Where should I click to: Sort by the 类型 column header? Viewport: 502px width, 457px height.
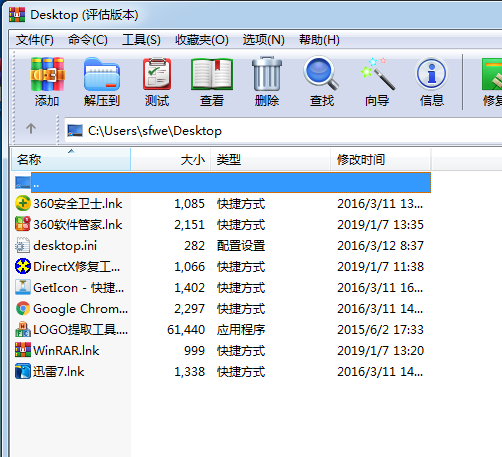(x=270, y=159)
